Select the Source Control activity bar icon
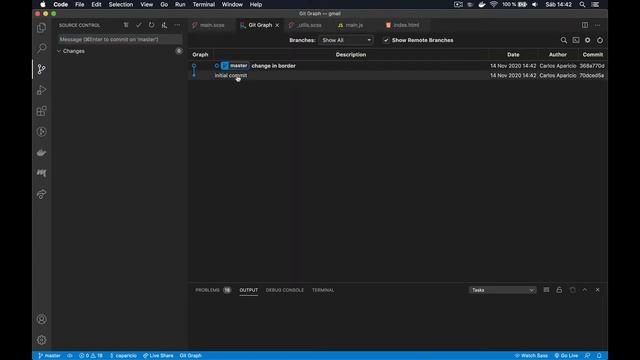 pos(42,69)
